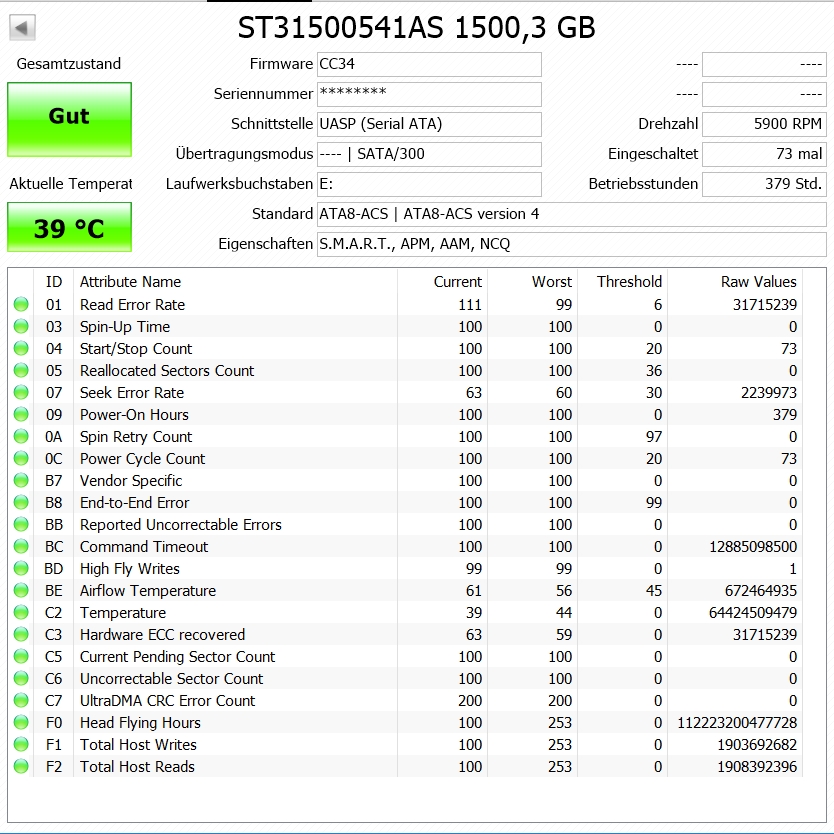Go to previous disk with back arrow
834x834 pixels.
pos(22,28)
